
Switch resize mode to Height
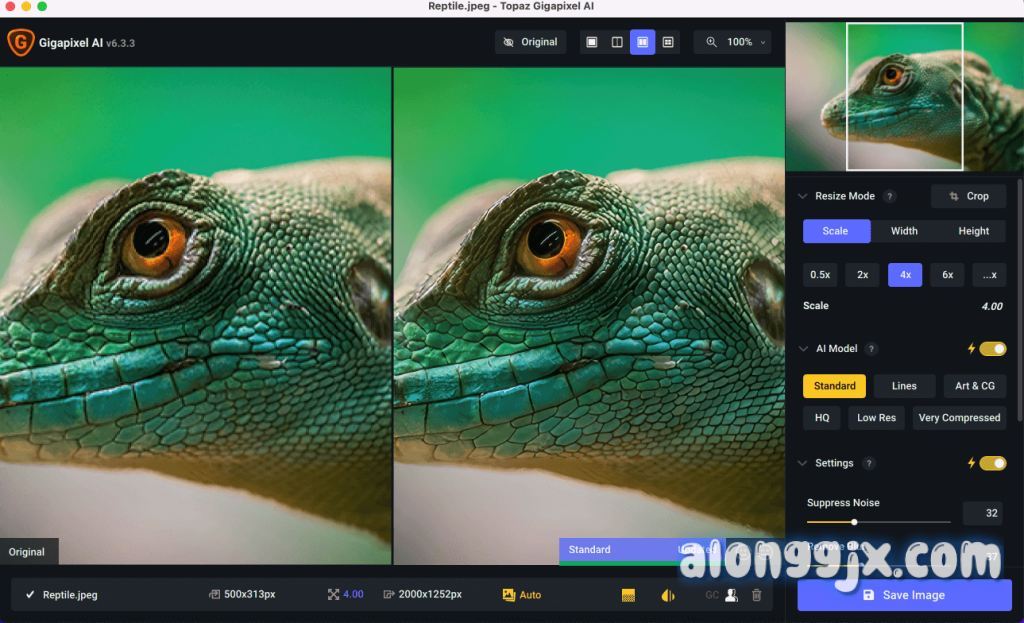click(973, 231)
